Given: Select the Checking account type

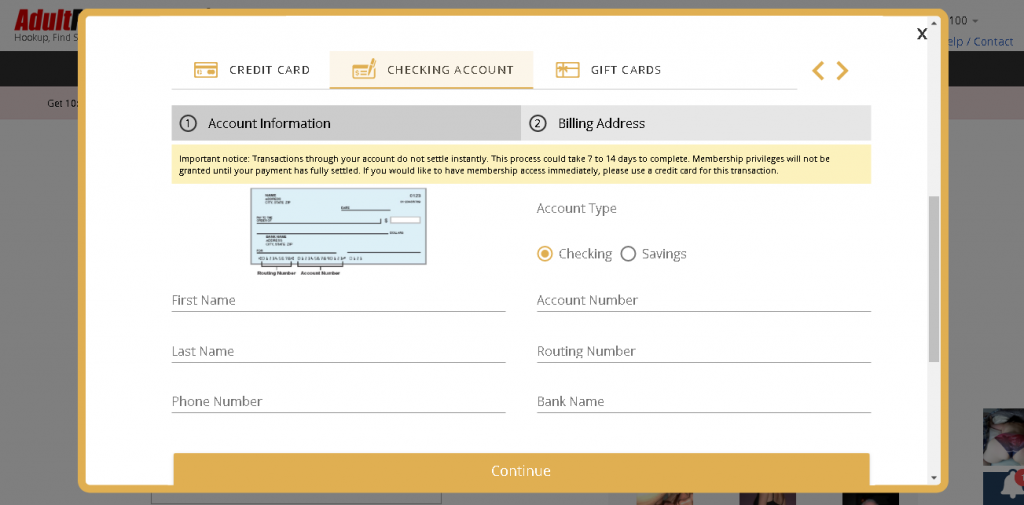Looking at the screenshot, I should click(x=545, y=254).
